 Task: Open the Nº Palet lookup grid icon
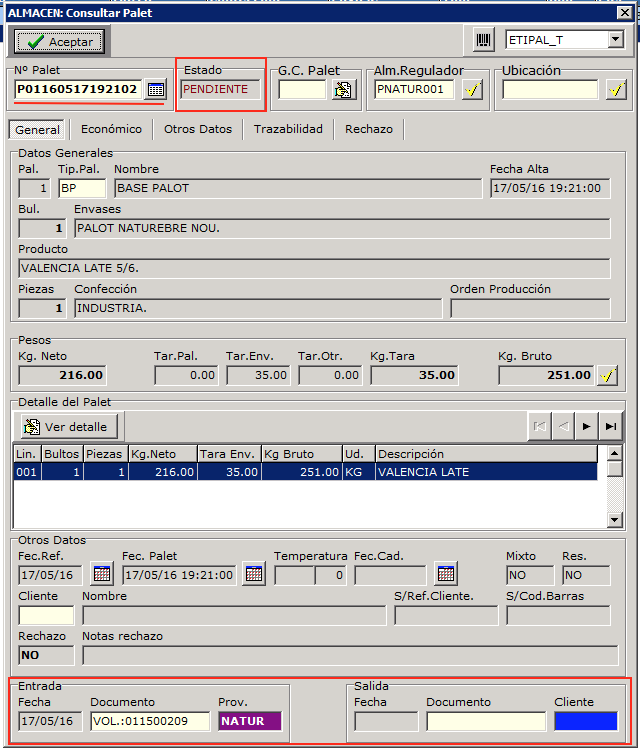pos(155,90)
